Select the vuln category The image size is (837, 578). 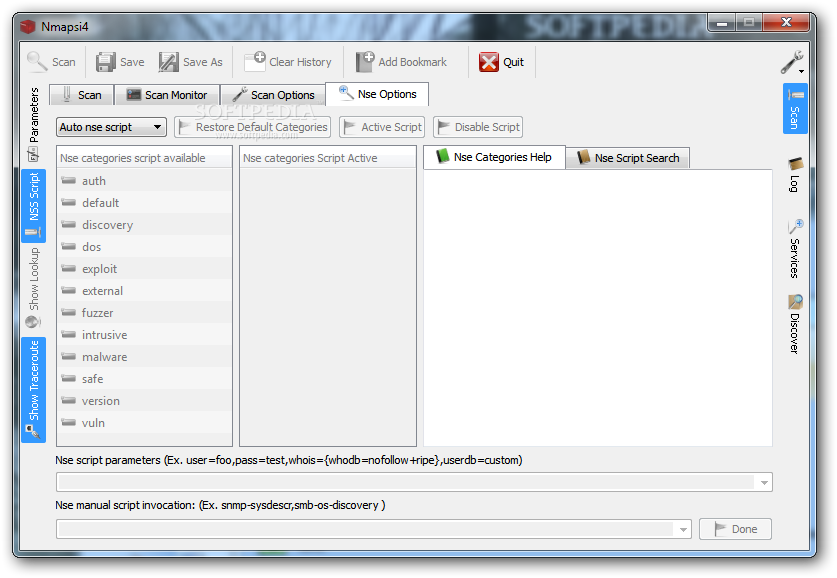tap(144, 423)
